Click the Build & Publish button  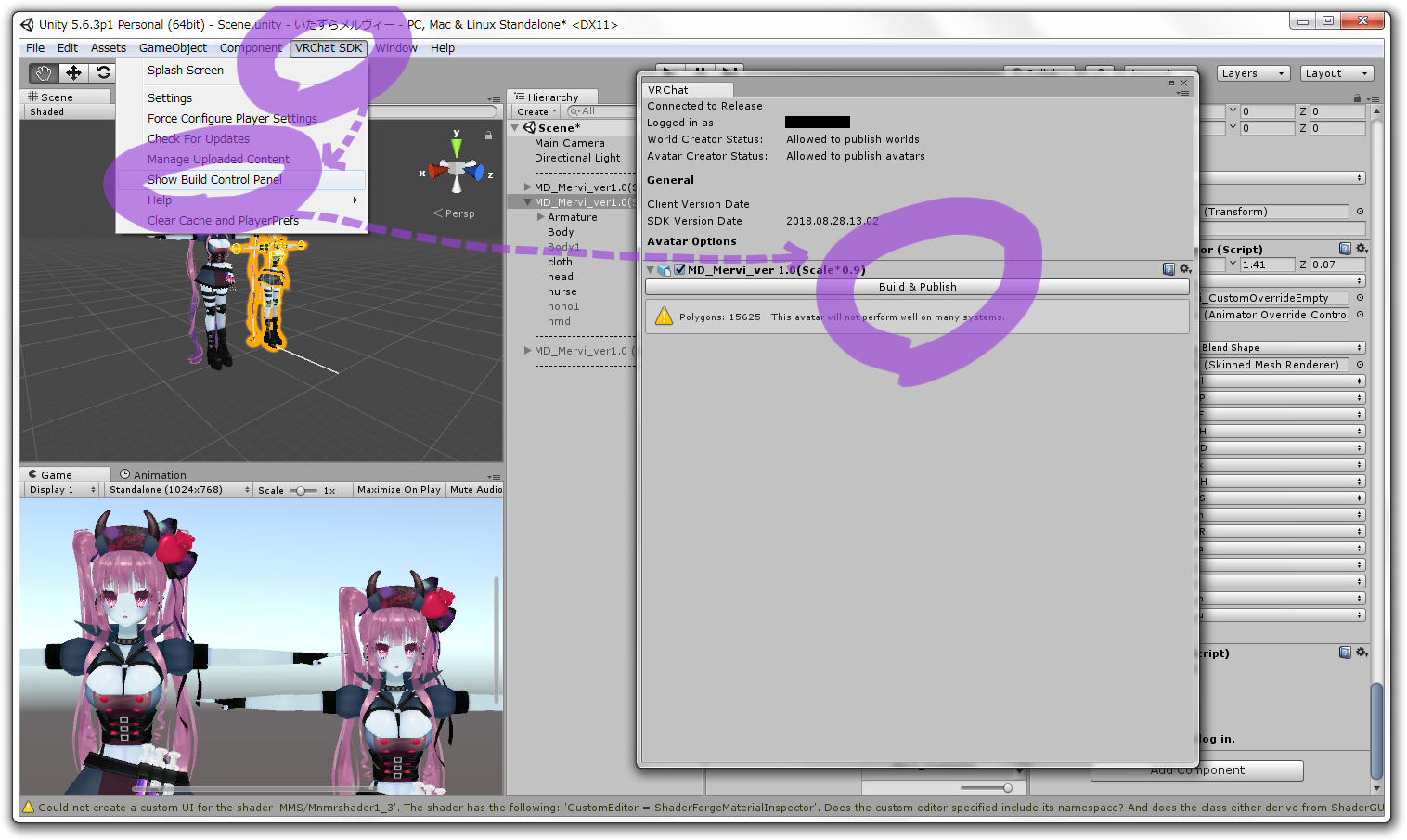[x=917, y=287]
